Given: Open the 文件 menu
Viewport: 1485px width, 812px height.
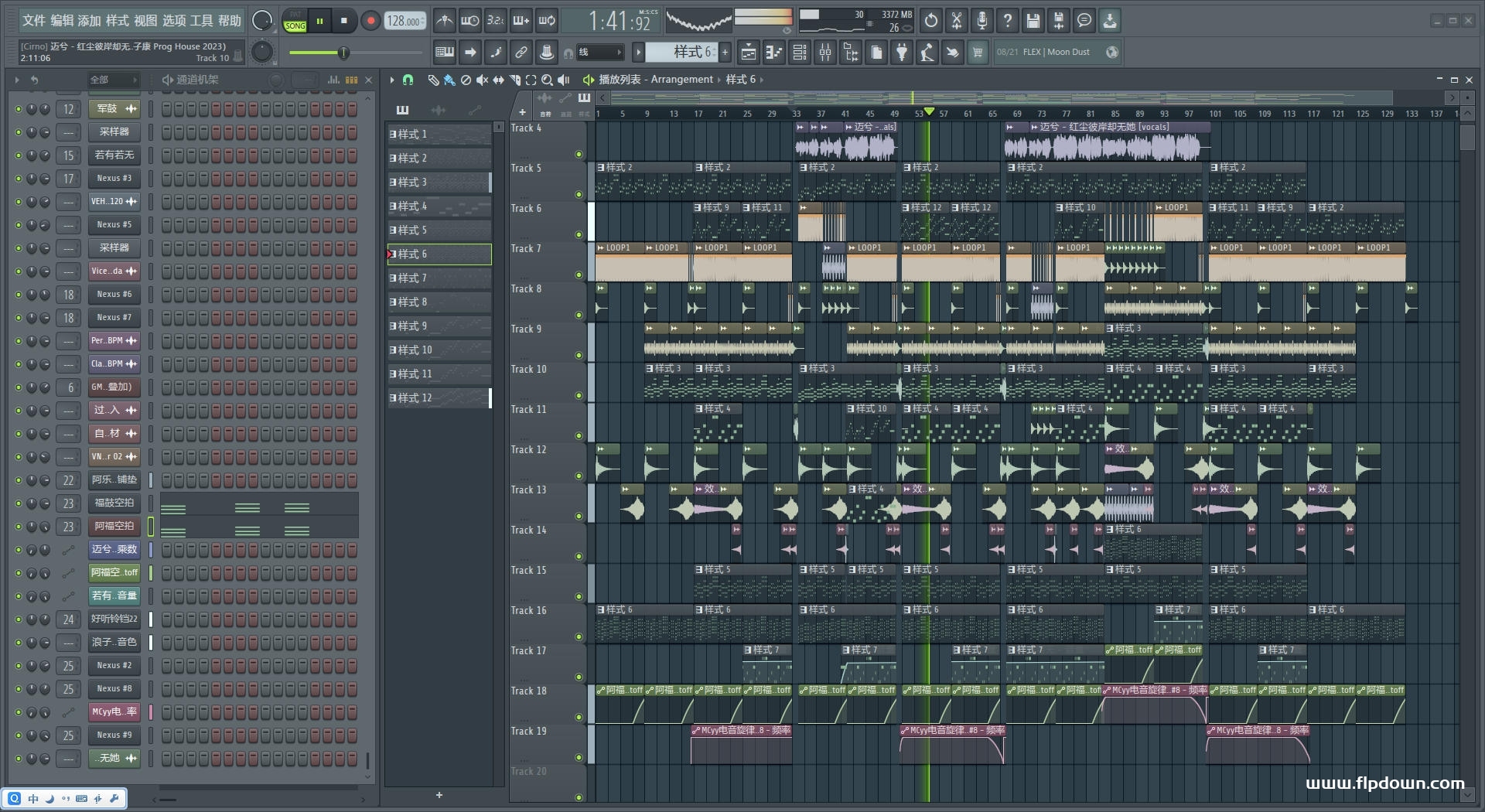Looking at the screenshot, I should (x=34, y=21).
